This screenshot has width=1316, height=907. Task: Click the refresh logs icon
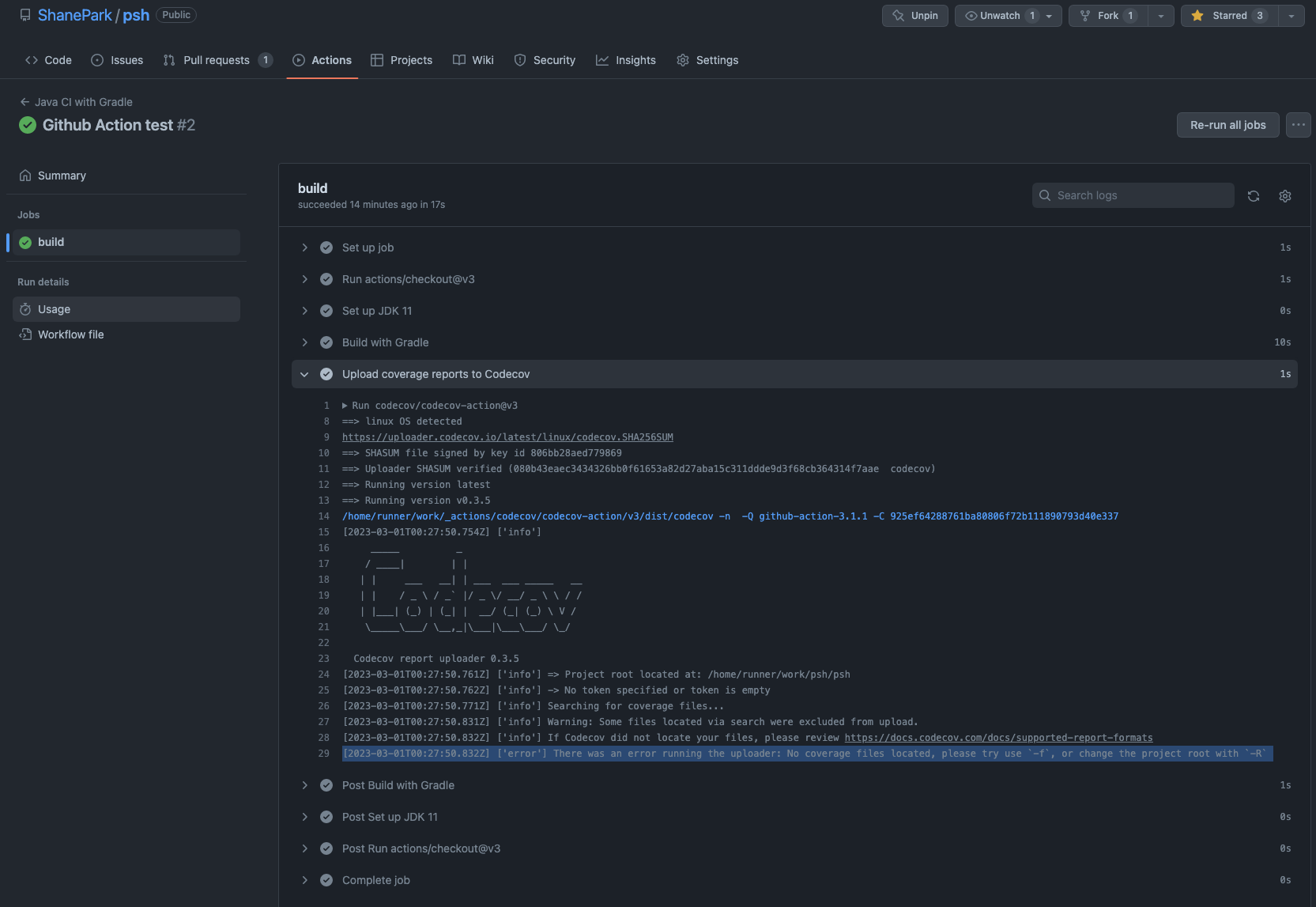(x=1254, y=196)
